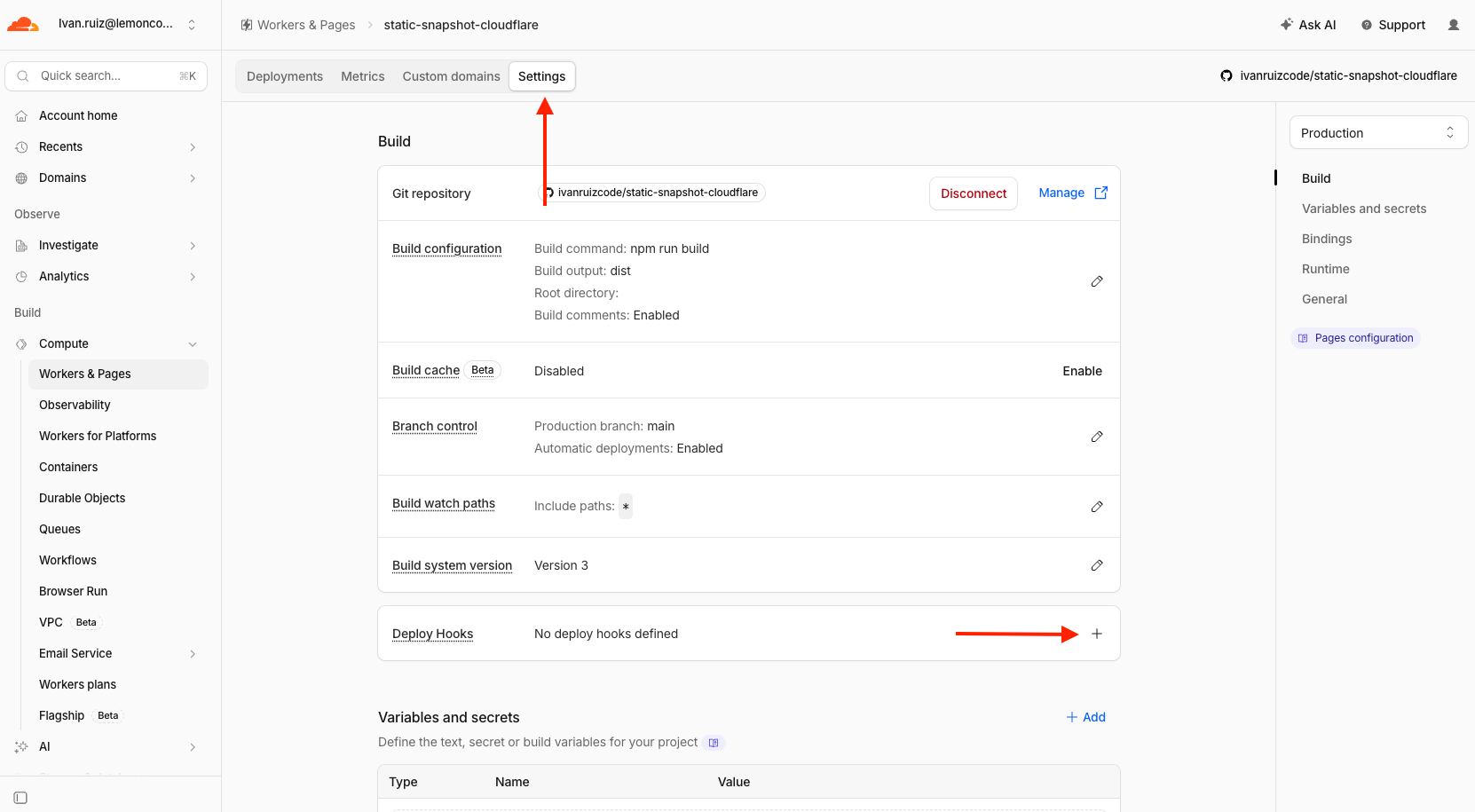Open the Deploy Hooks help label

coord(432,634)
